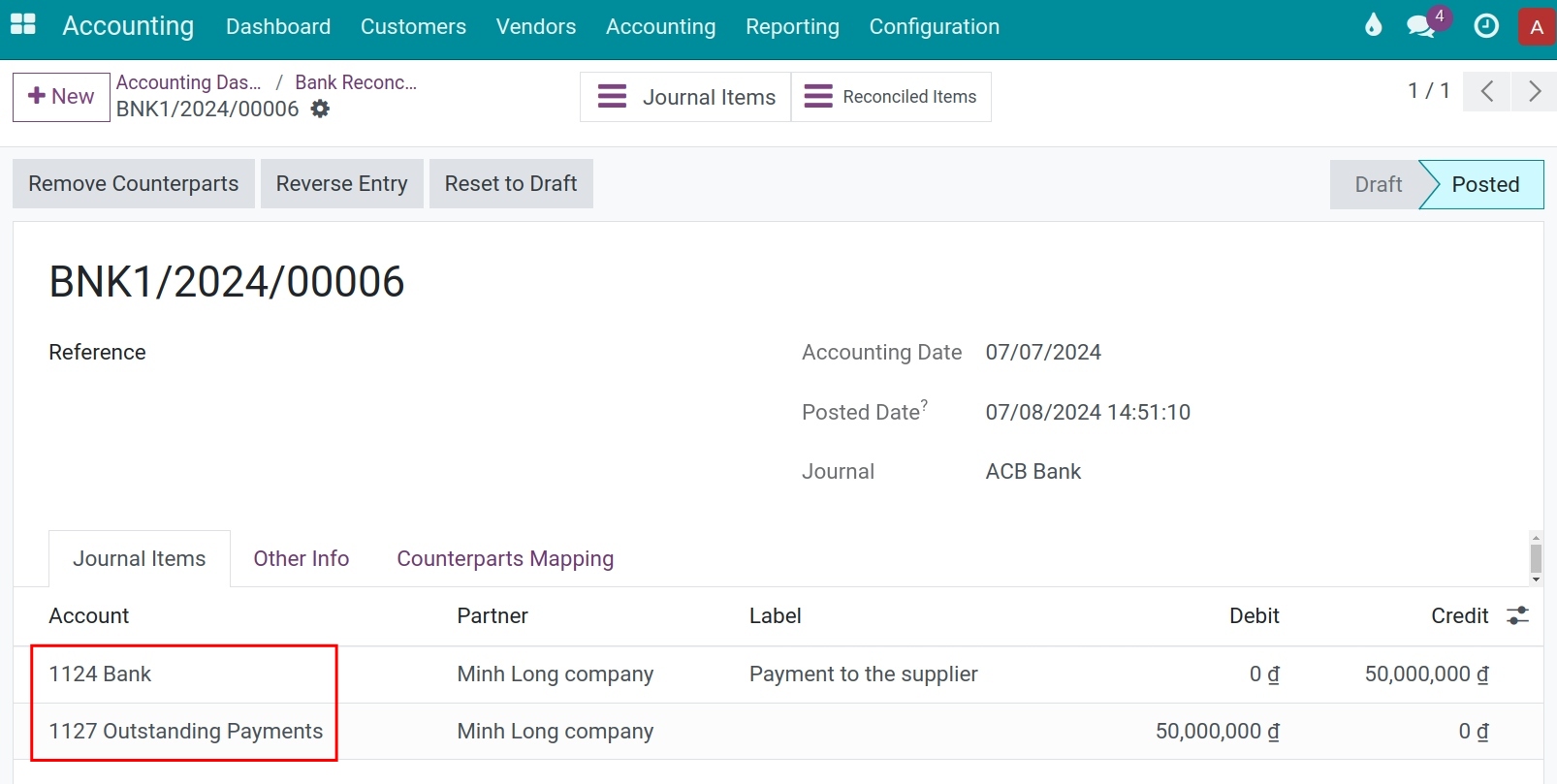Switch to the Other Info tab

pyautogui.click(x=302, y=558)
